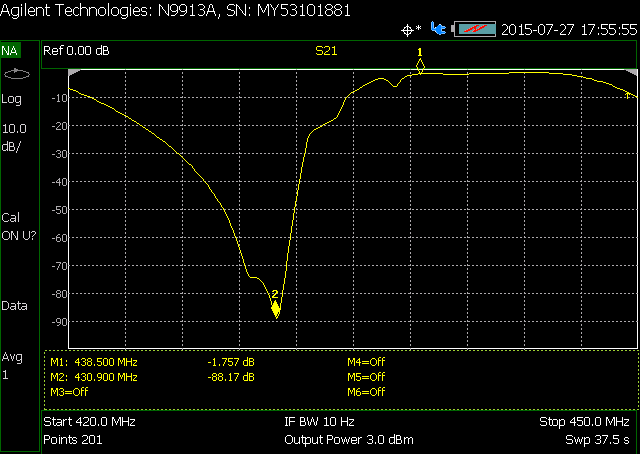Select the M2 430.900 MHz marker readout
Image resolution: width=640 pixels, height=454 pixels.
94,377
